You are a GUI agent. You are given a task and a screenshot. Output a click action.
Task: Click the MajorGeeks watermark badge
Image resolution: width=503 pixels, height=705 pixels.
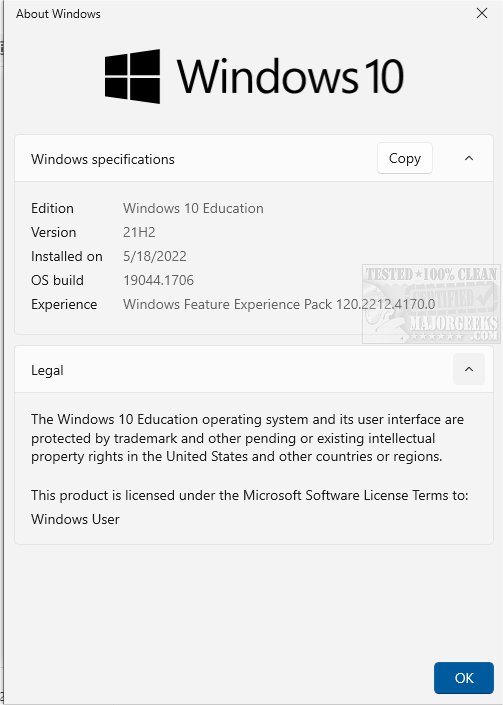431,304
